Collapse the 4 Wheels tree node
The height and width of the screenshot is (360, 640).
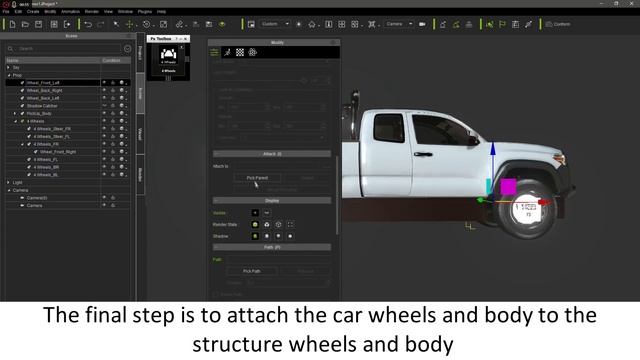16,121
